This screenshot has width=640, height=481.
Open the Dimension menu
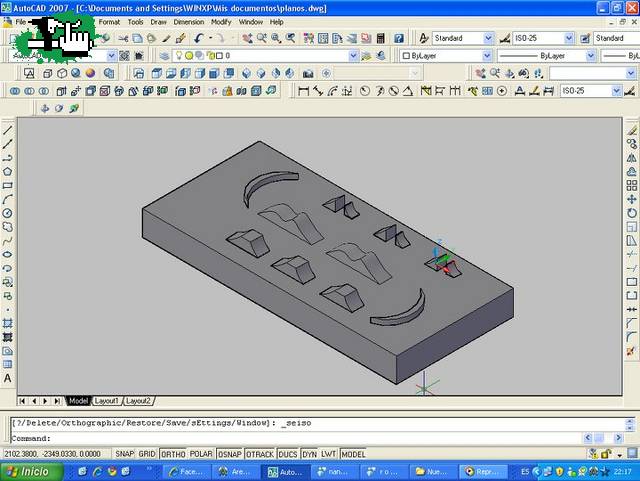pos(188,21)
